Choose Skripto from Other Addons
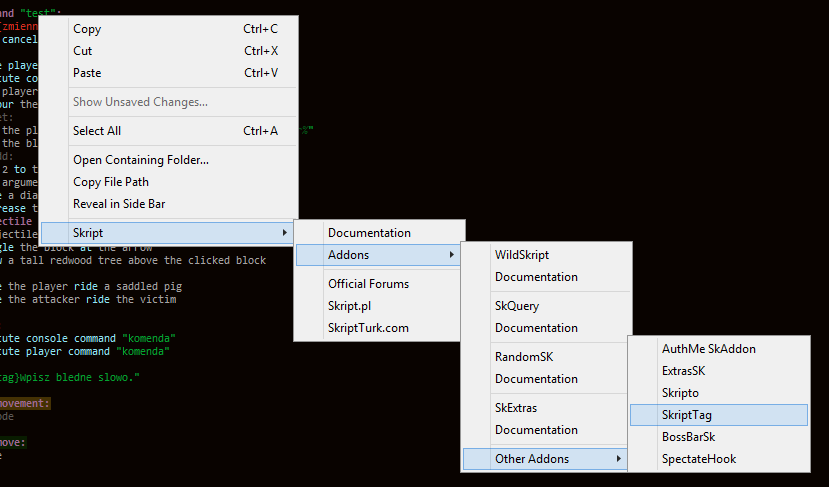The height and width of the screenshot is (487, 829). (719, 393)
